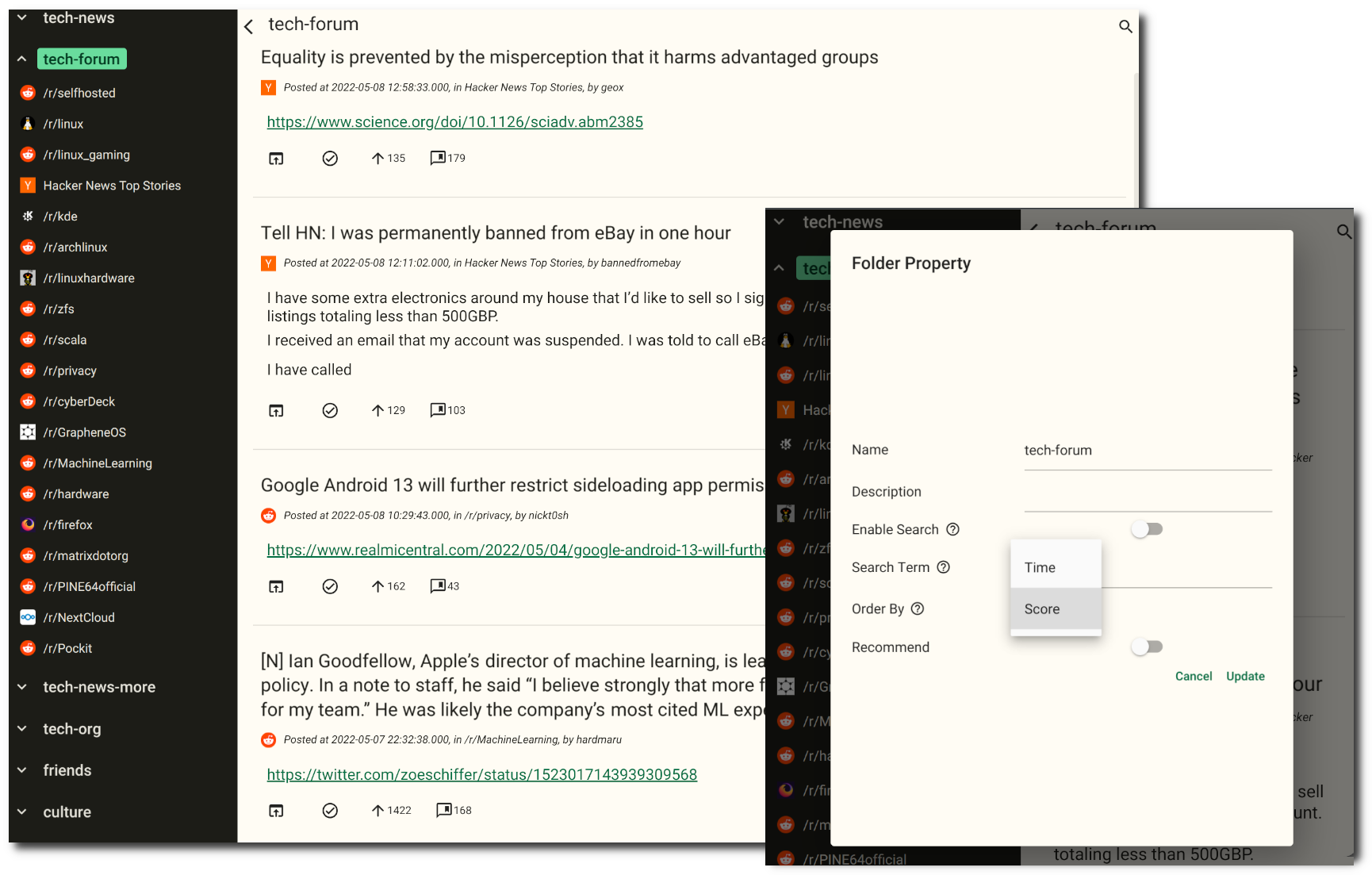Collapse the tech-forum folder
This screenshot has width=1372, height=875.
22,59
